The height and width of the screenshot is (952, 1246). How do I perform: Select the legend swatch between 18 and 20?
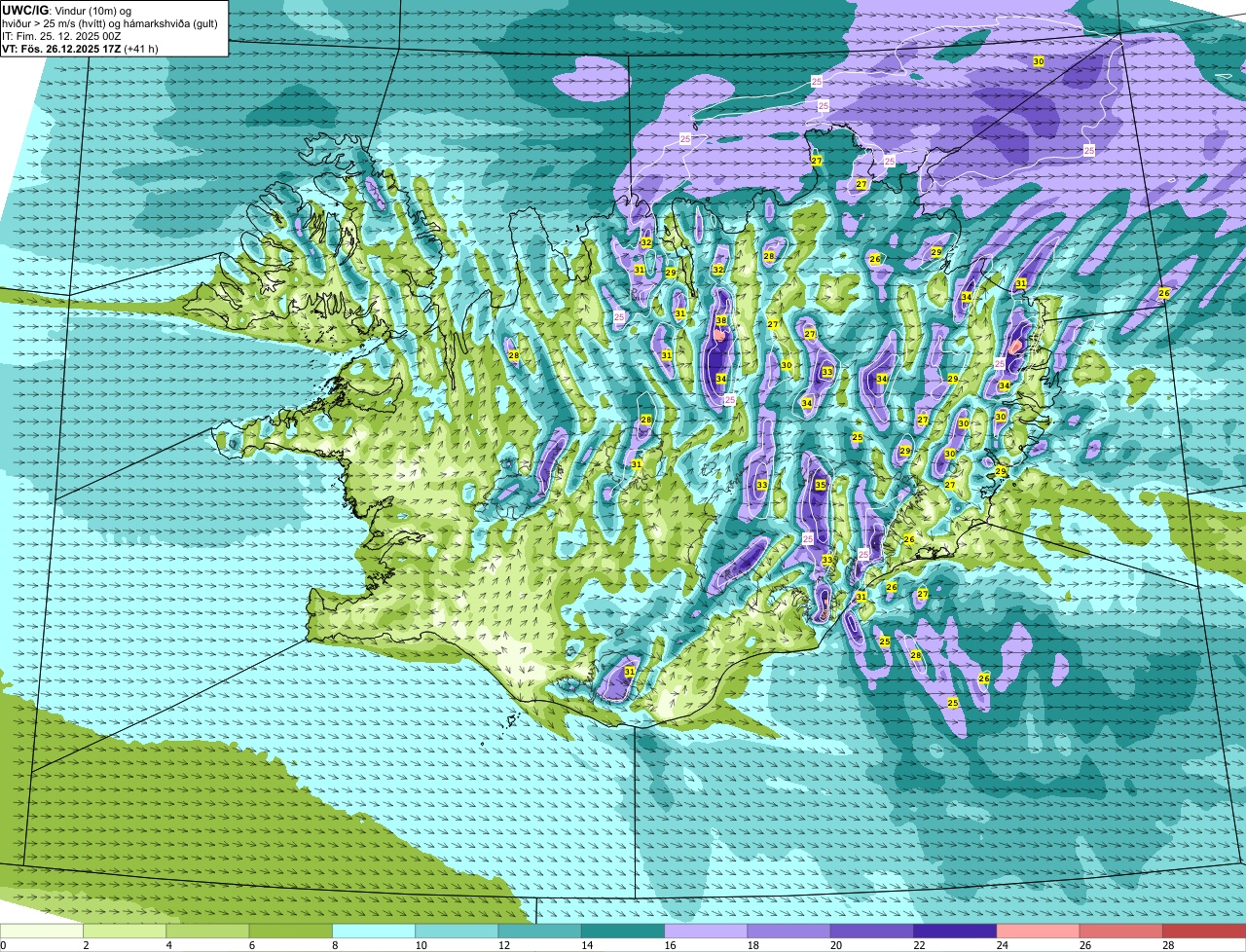pos(789,932)
